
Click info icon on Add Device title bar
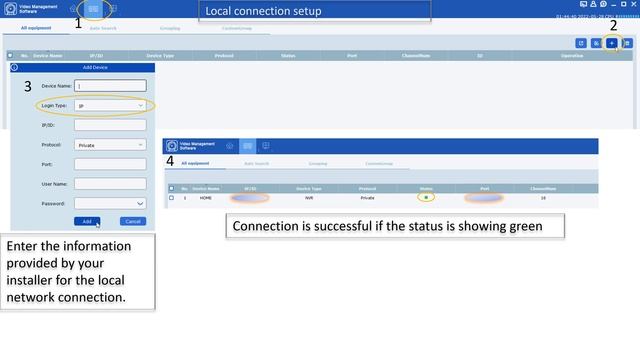click(14, 67)
